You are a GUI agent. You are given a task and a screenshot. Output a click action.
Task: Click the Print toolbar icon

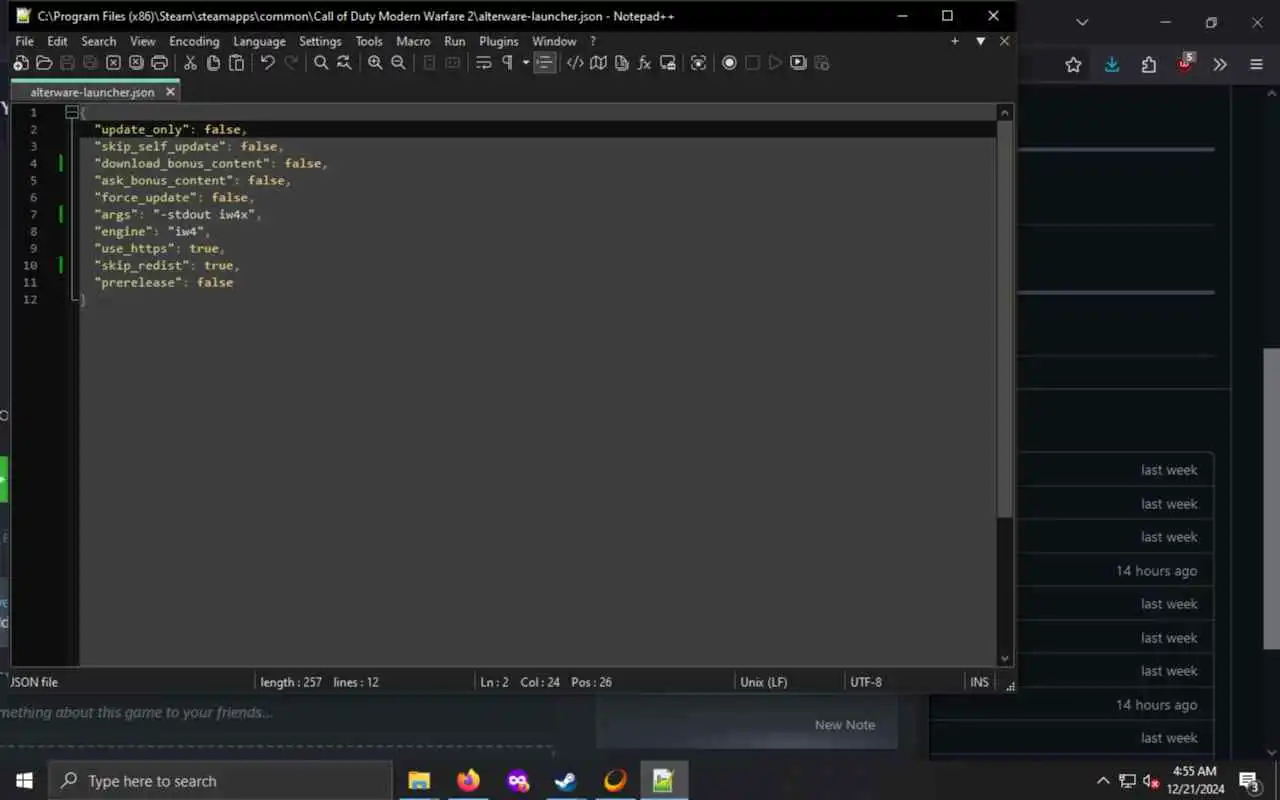point(159,63)
